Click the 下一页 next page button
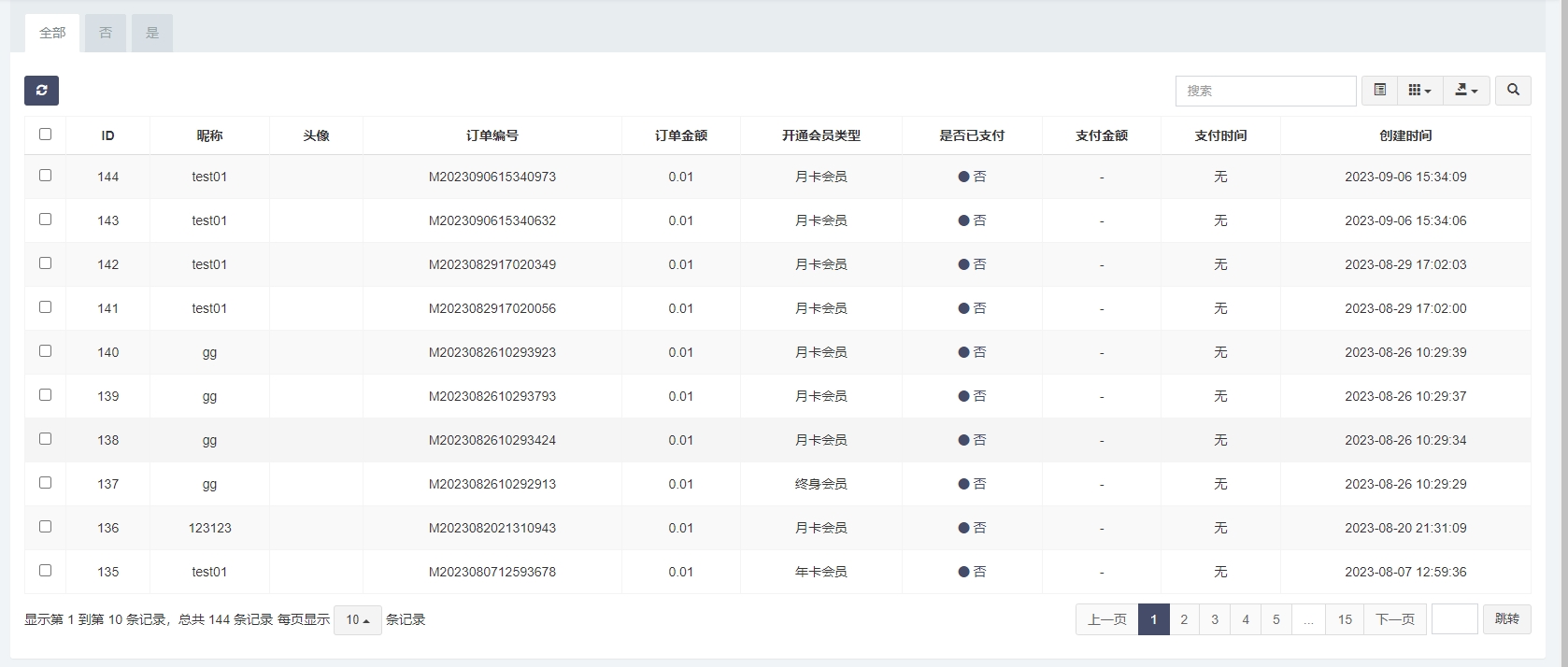 pos(1395,619)
